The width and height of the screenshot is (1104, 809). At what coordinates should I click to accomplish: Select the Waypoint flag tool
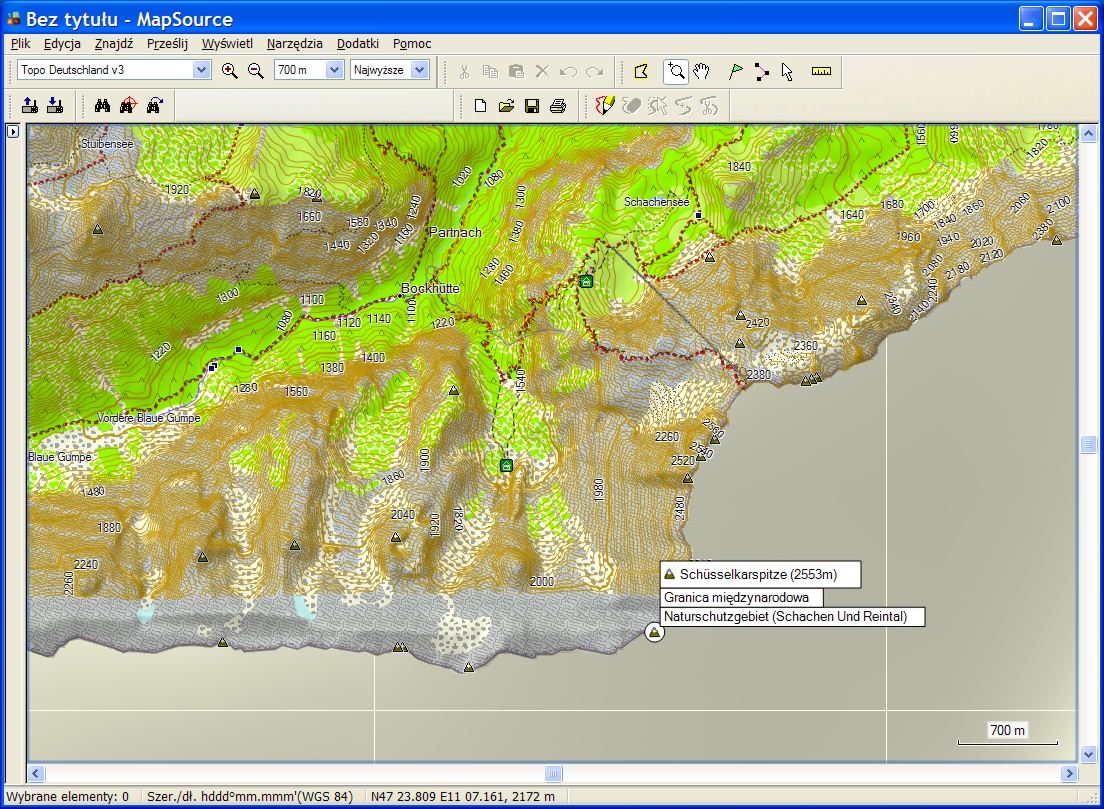point(736,71)
